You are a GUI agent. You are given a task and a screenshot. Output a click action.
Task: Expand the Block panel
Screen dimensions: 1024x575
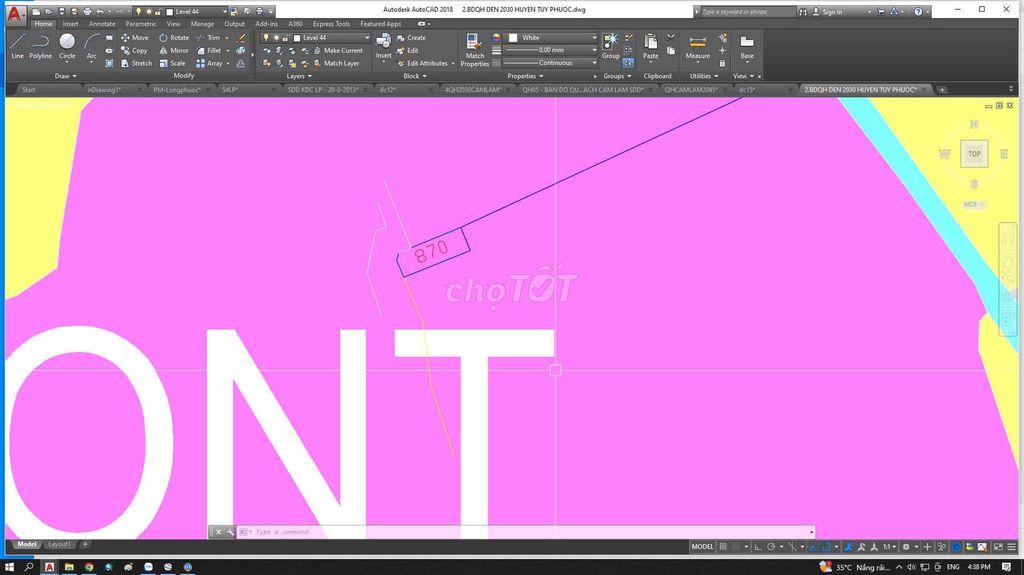coord(415,76)
